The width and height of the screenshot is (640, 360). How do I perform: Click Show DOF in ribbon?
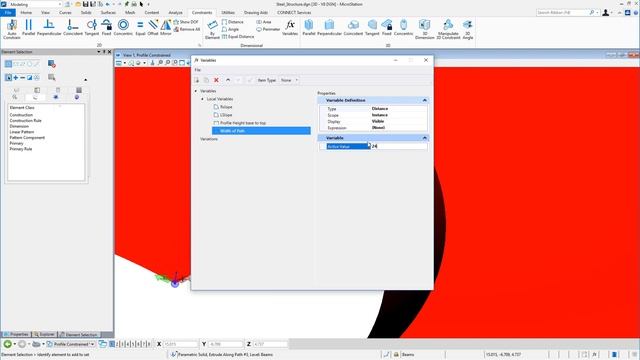click(x=186, y=22)
